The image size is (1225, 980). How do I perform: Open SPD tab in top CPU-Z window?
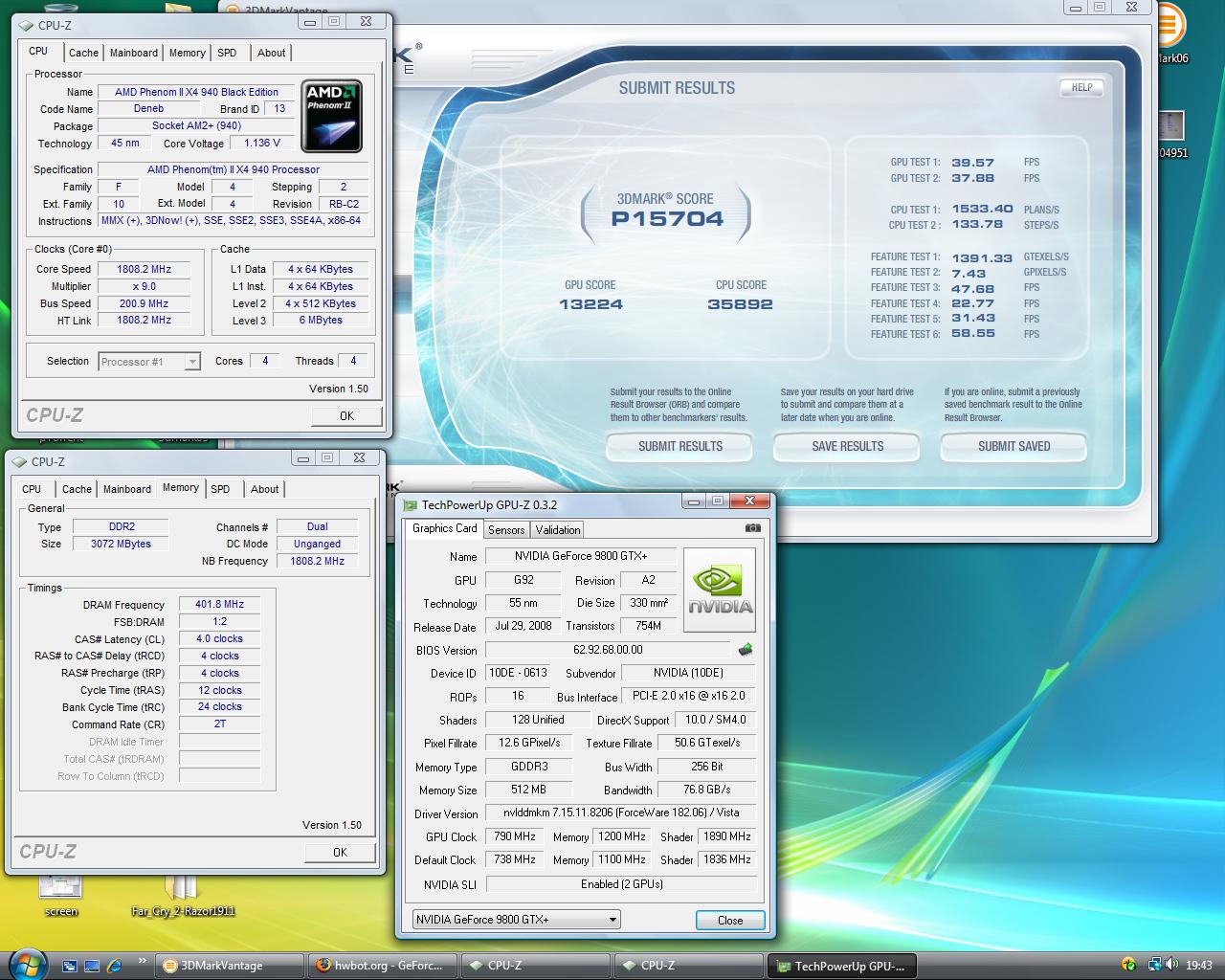coord(227,53)
